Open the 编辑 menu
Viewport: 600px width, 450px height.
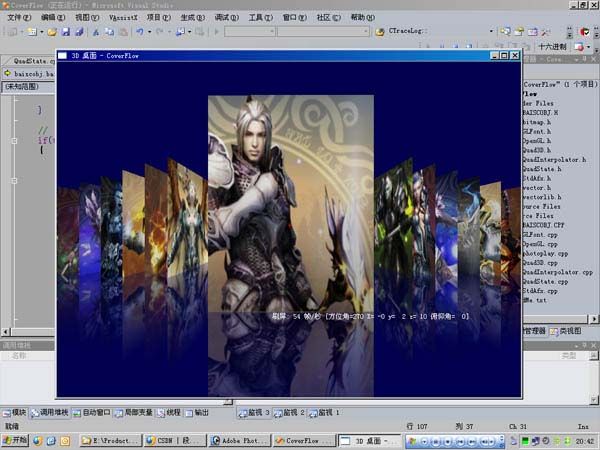(x=53, y=17)
